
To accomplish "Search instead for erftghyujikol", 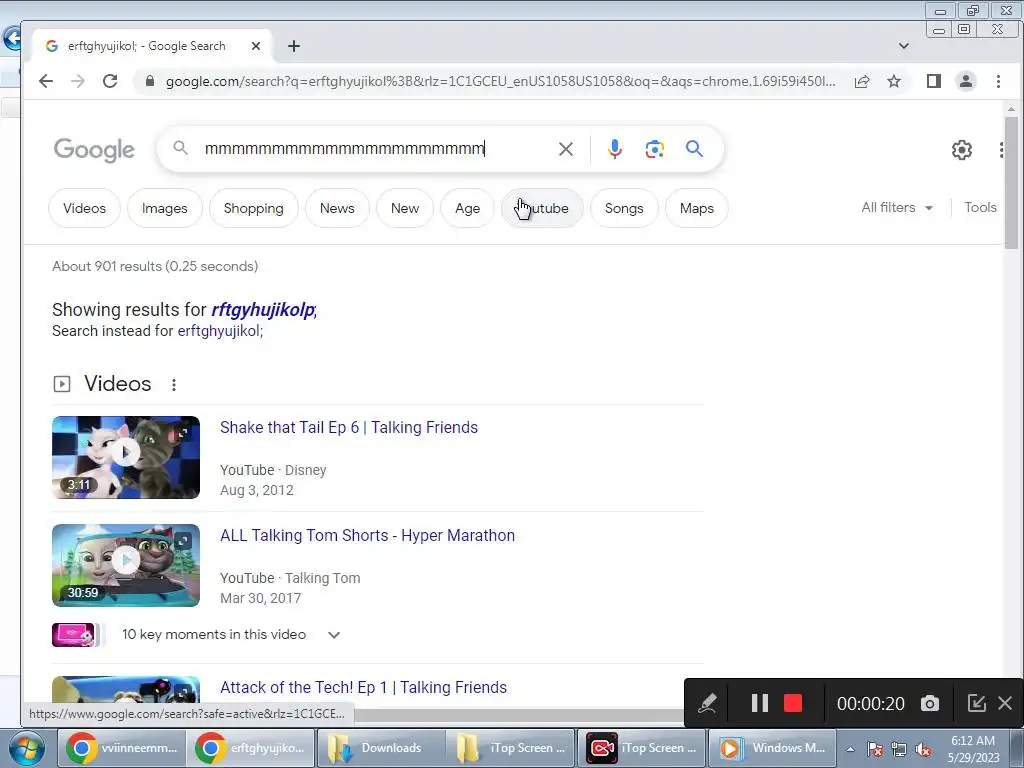I will pyautogui.click(x=220, y=331).
